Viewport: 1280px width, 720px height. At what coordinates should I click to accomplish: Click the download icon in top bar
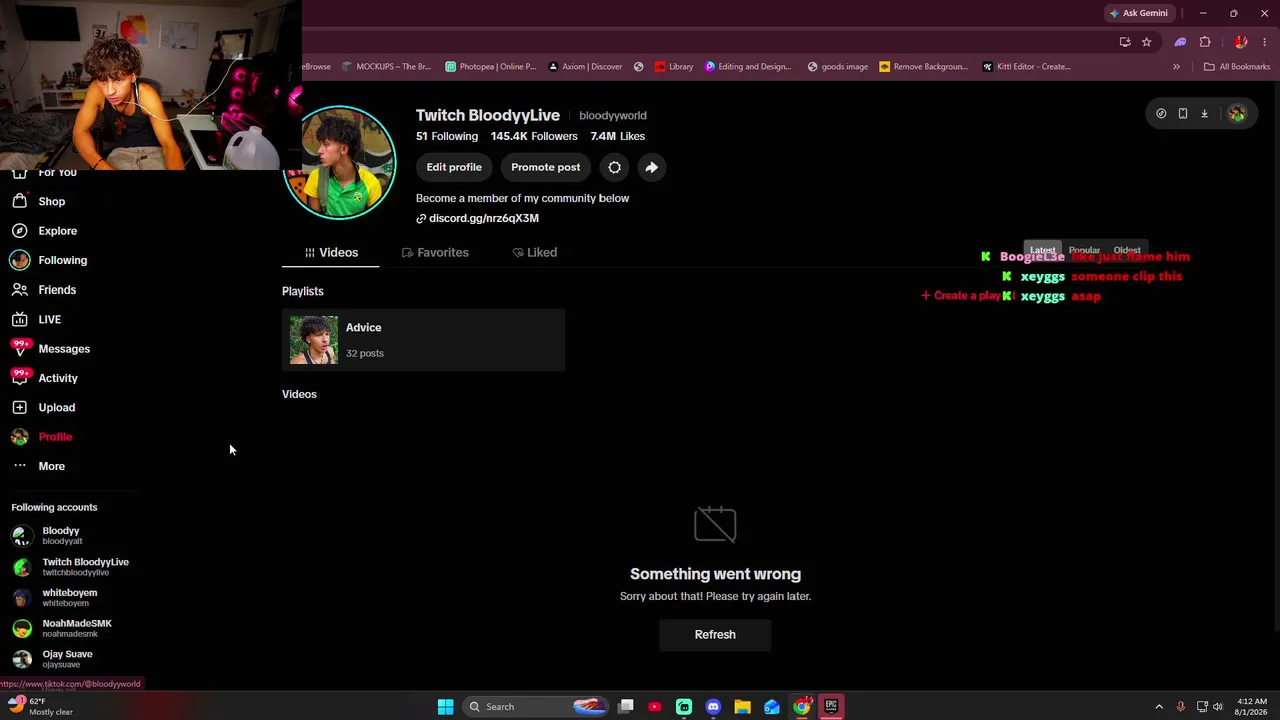coord(1204,114)
